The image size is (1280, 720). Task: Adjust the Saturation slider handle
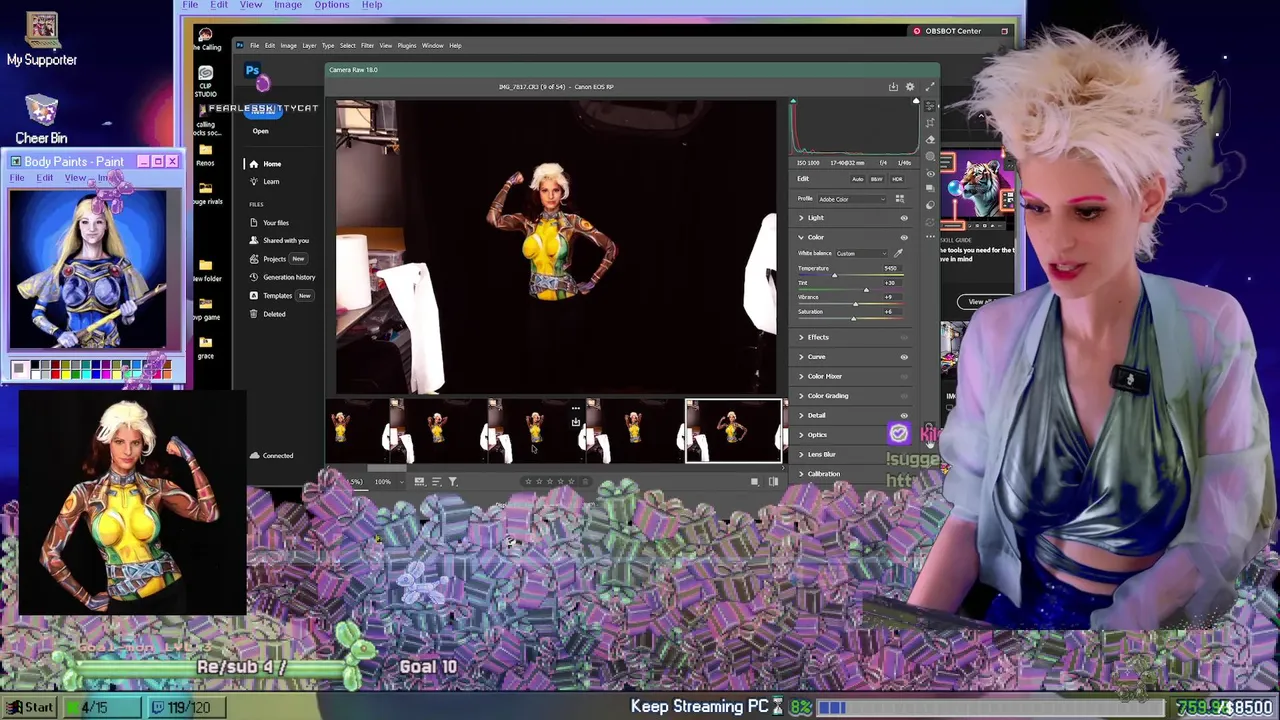[853, 318]
